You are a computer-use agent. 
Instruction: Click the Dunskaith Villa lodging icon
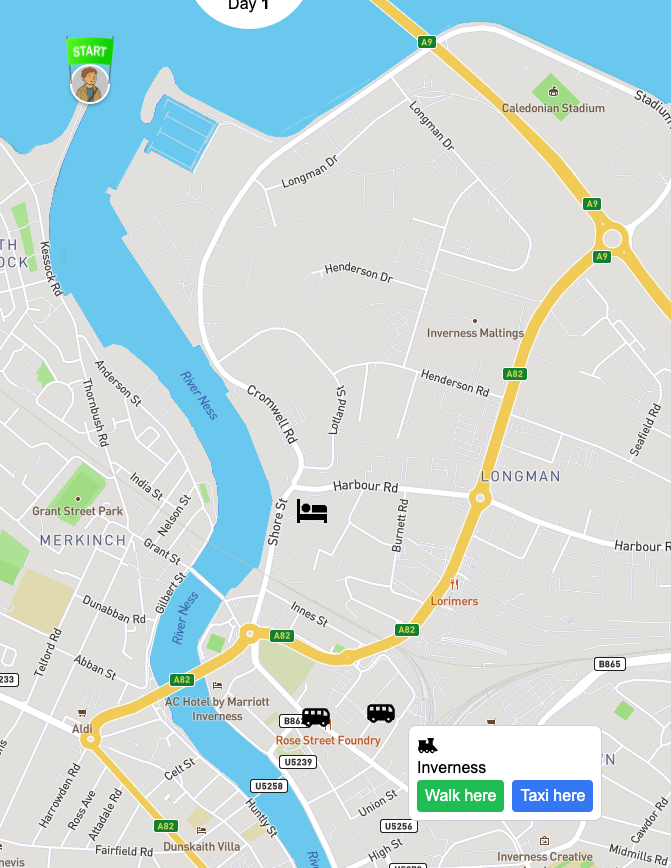point(202,830)
